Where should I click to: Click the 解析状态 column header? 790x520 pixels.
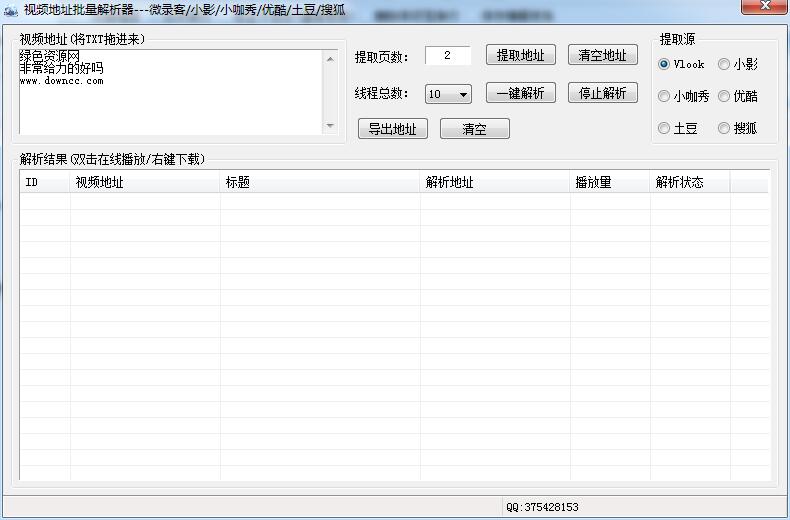pos(690,182)
